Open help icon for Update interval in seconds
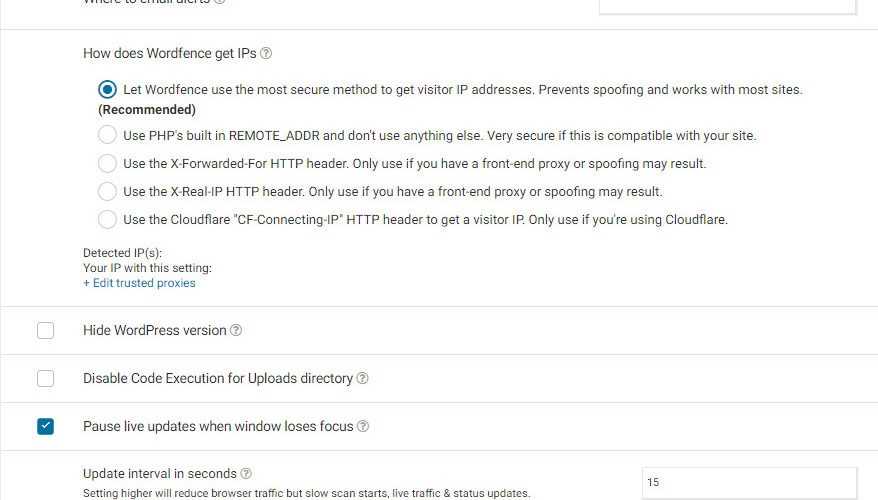This screenshot has height=500, width=878. click(x=246, y=474)
